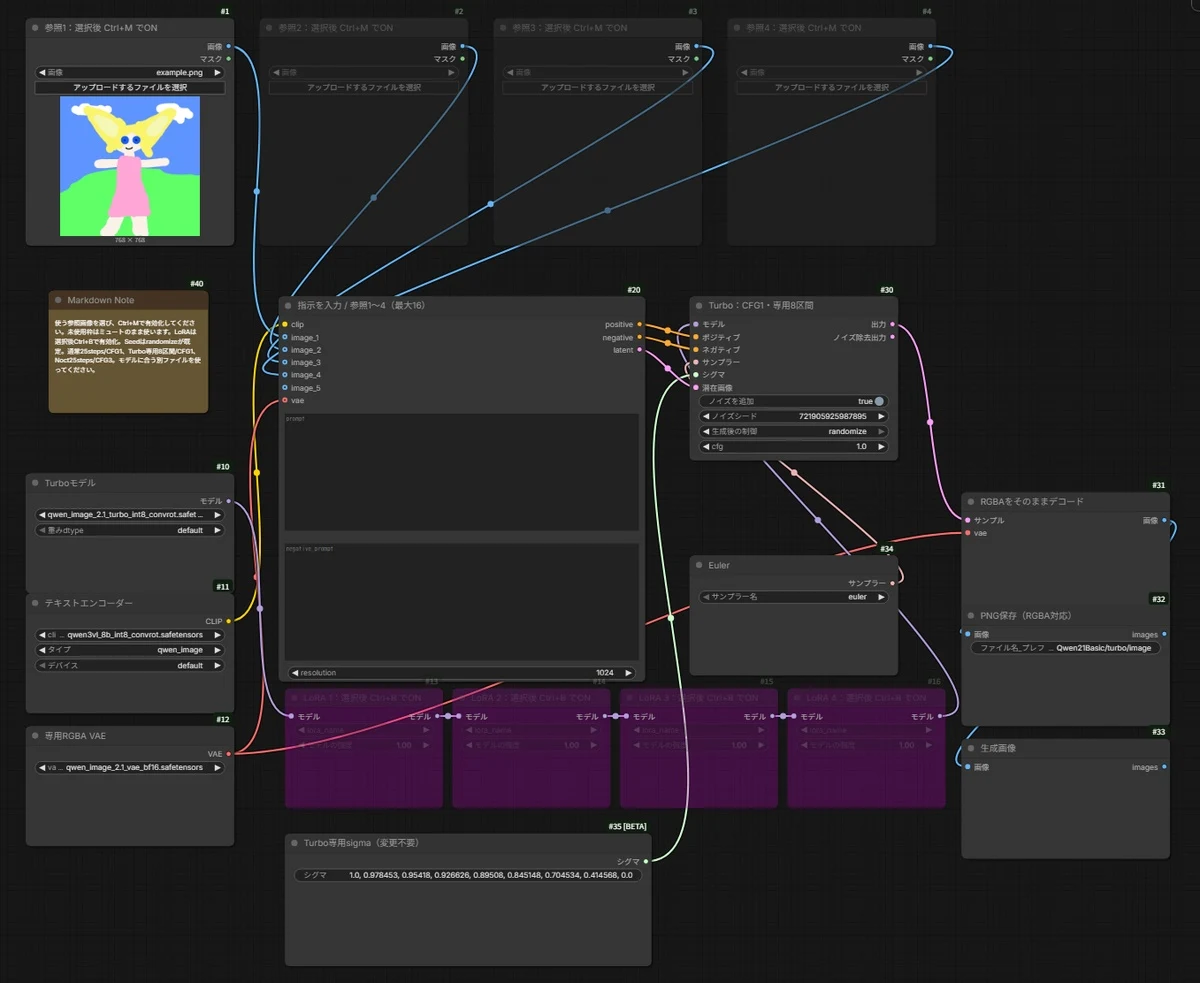Click the Euler node's collapse dot

pos(700,565)
